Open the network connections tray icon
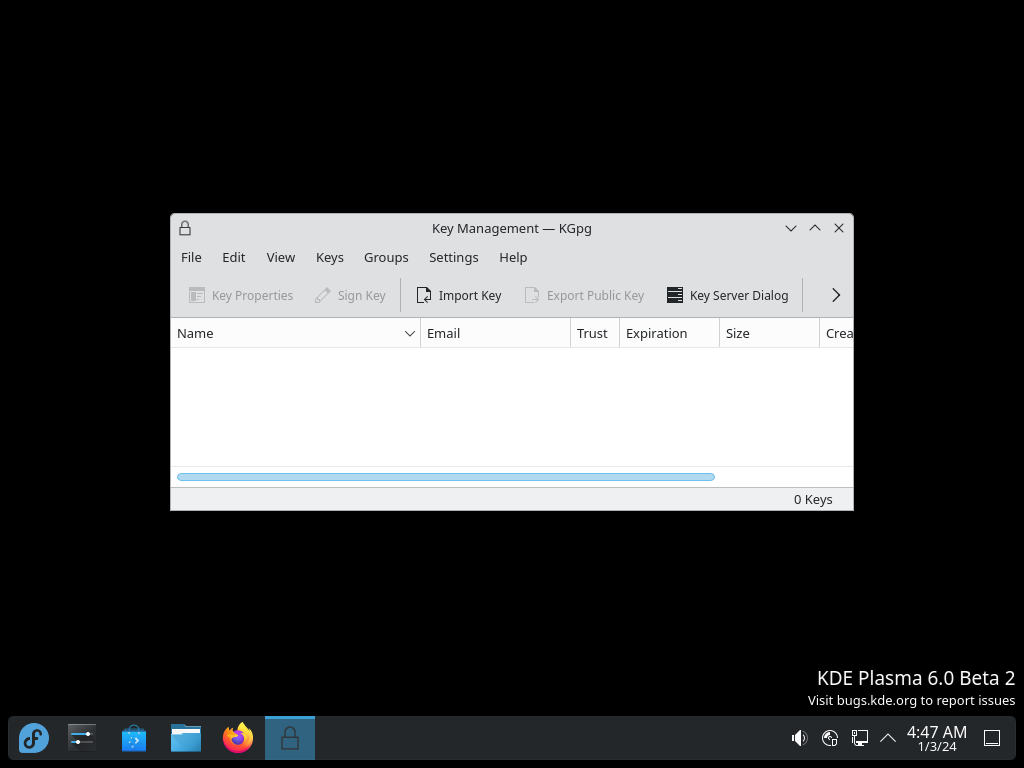 [x=859, y=738]
